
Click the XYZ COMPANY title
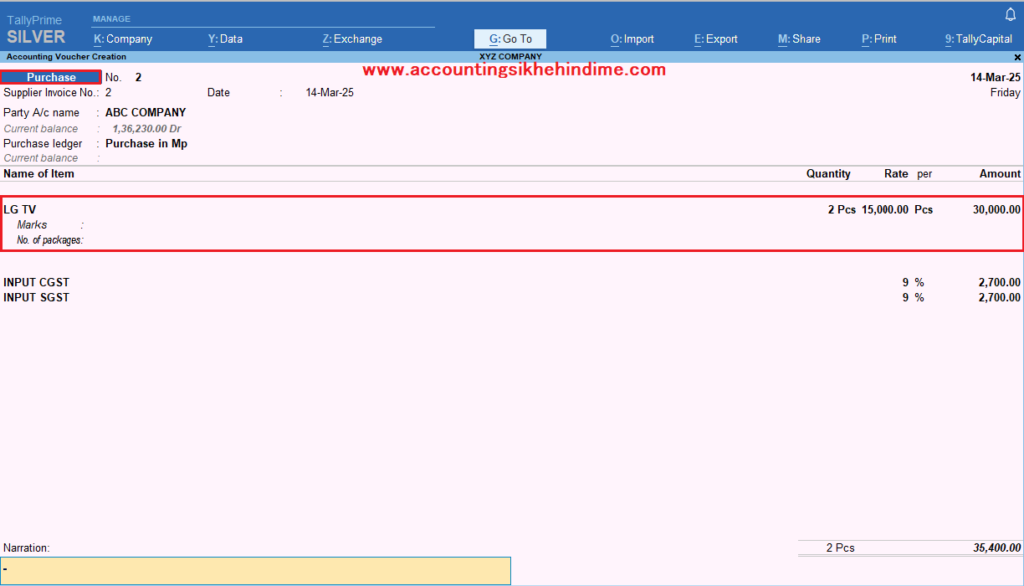(511, 57)
